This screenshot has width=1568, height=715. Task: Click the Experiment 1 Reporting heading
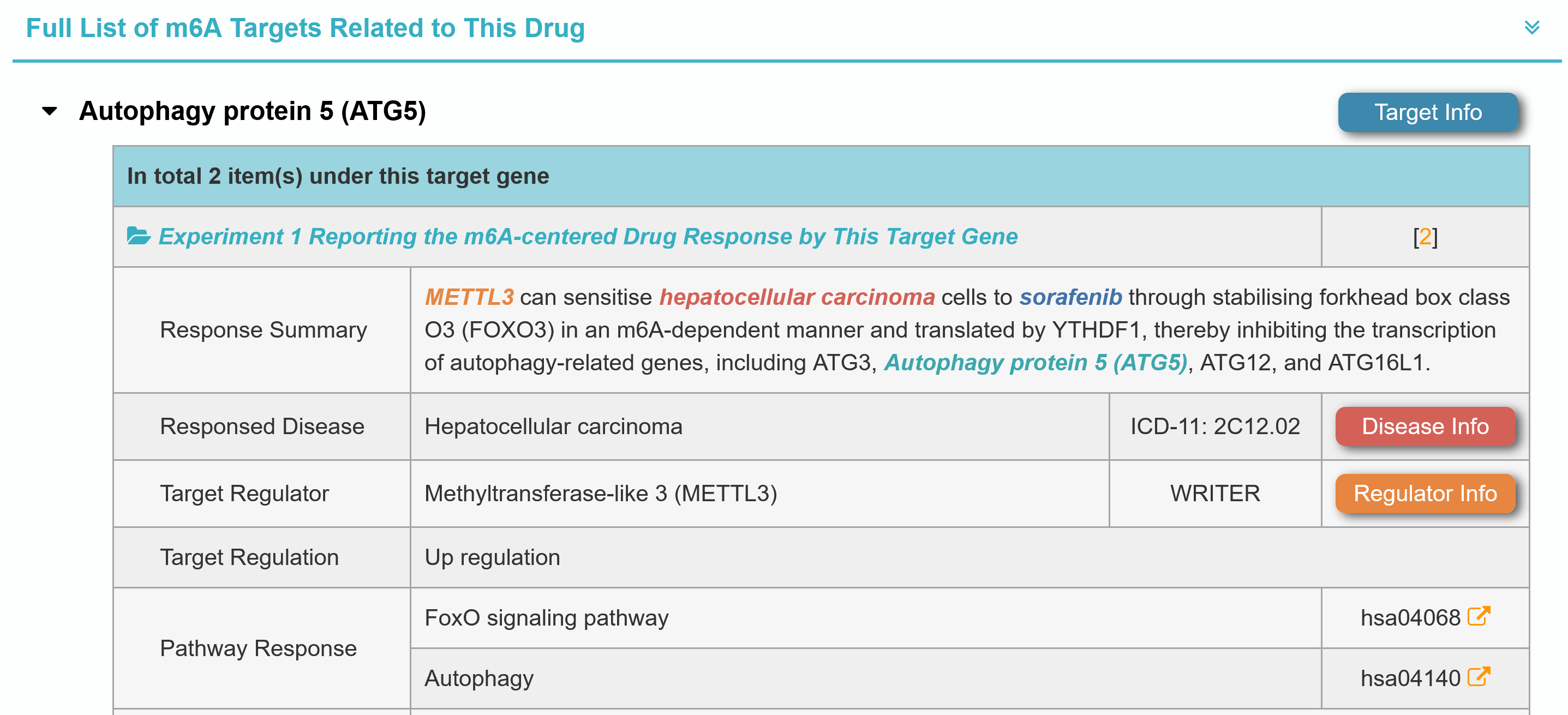(588, 237)
